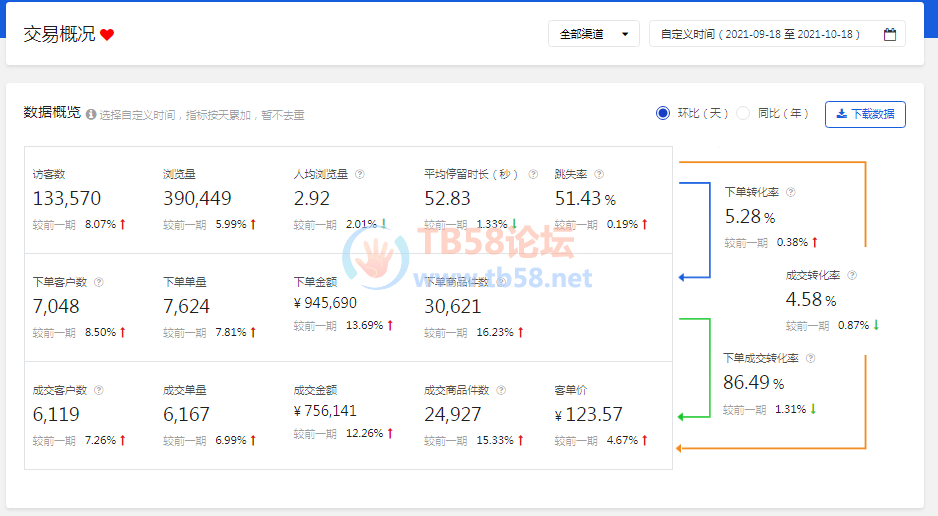This screenshot has width=938, height=516.
Task: Click the 下单金额 metric value
Action: click(325, 303)
